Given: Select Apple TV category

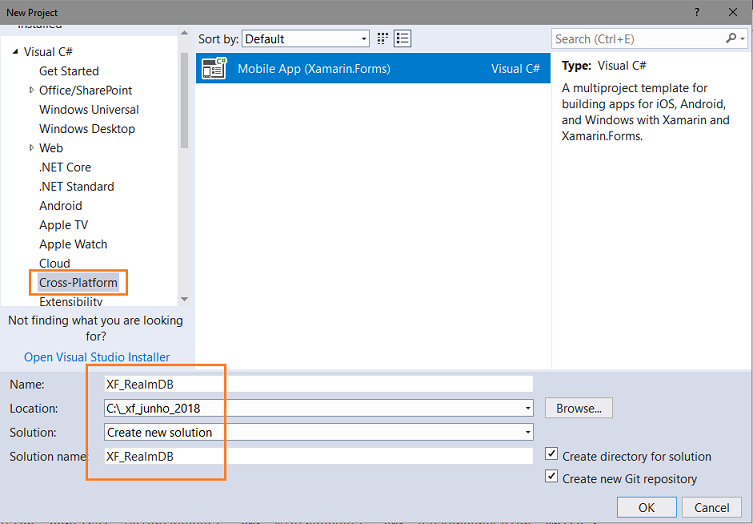Looking at the screenshot, I should click(x=63, y=225).
